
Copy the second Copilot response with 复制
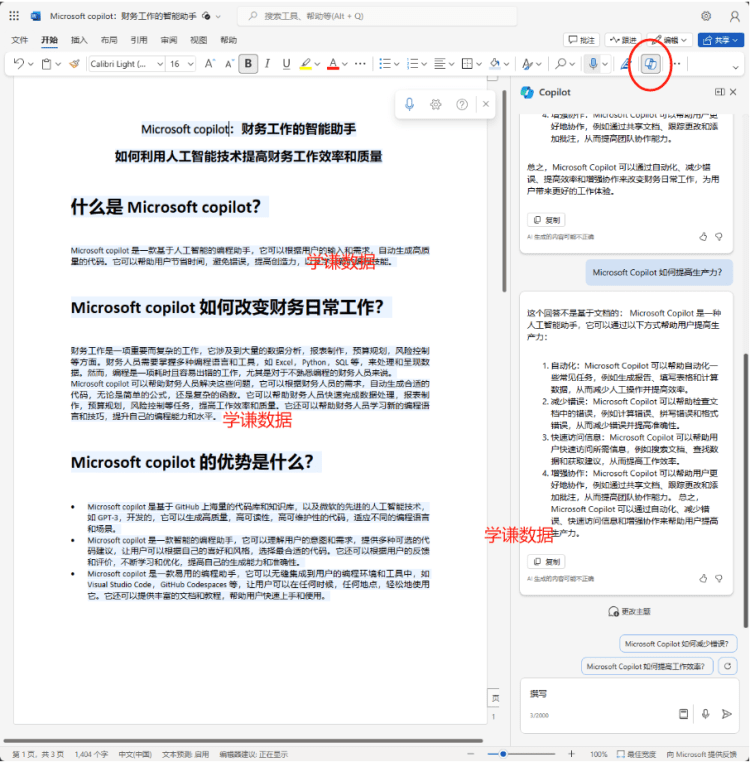pyautogui.click(x=546, y=562)
